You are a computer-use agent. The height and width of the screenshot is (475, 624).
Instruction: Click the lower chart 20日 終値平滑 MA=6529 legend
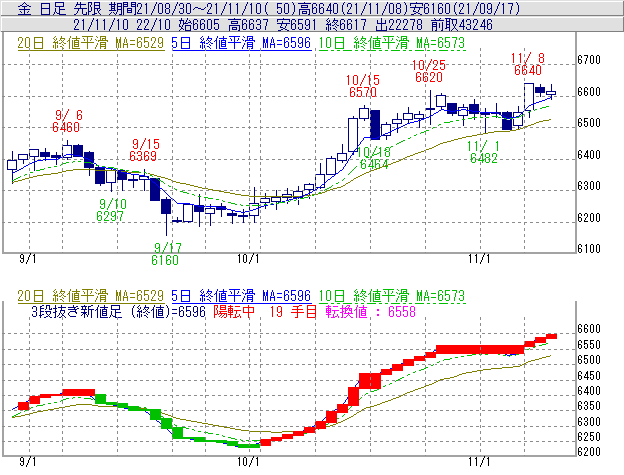point(91,296)
